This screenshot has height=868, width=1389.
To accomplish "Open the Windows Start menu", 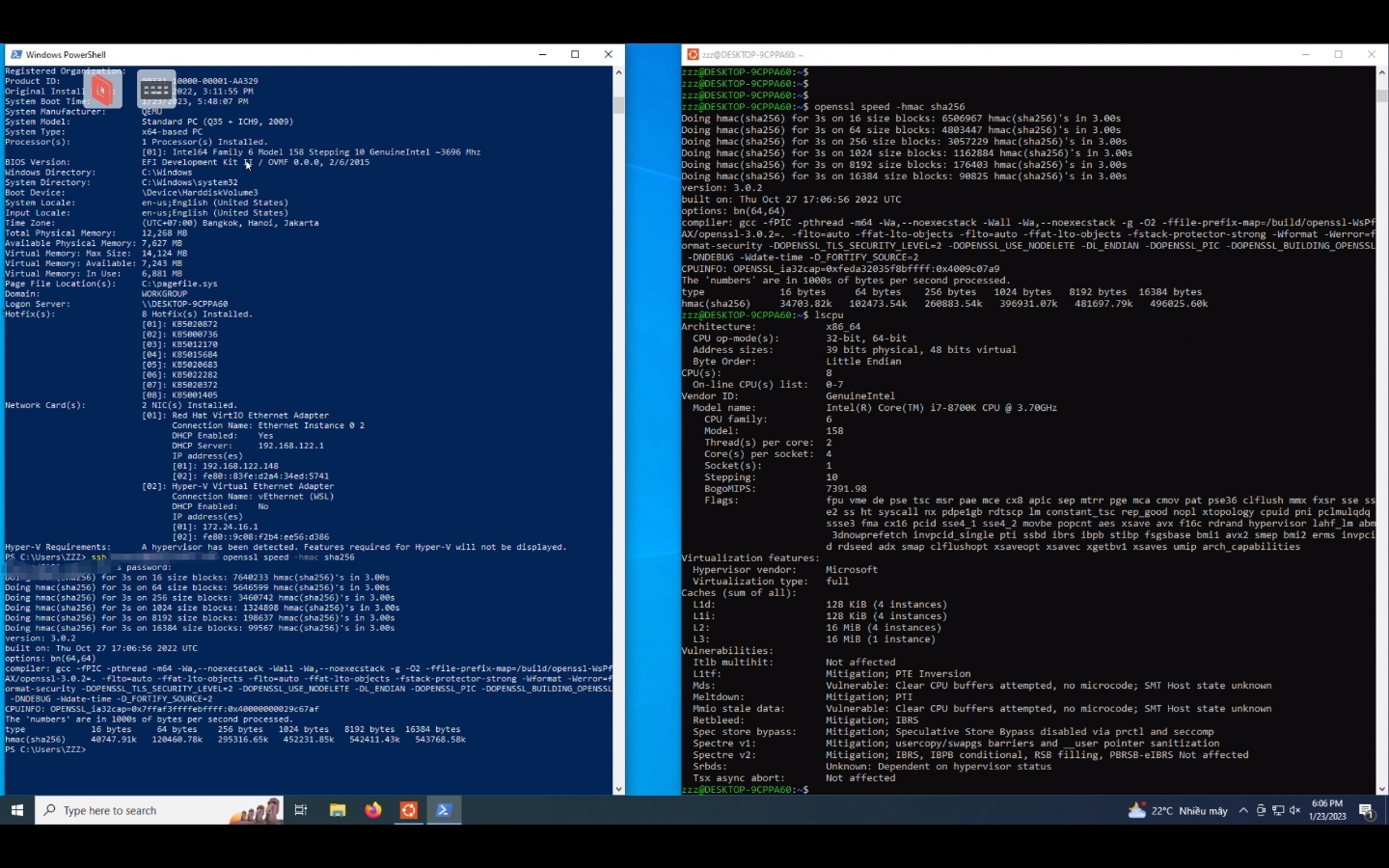I will coord(16,810).
